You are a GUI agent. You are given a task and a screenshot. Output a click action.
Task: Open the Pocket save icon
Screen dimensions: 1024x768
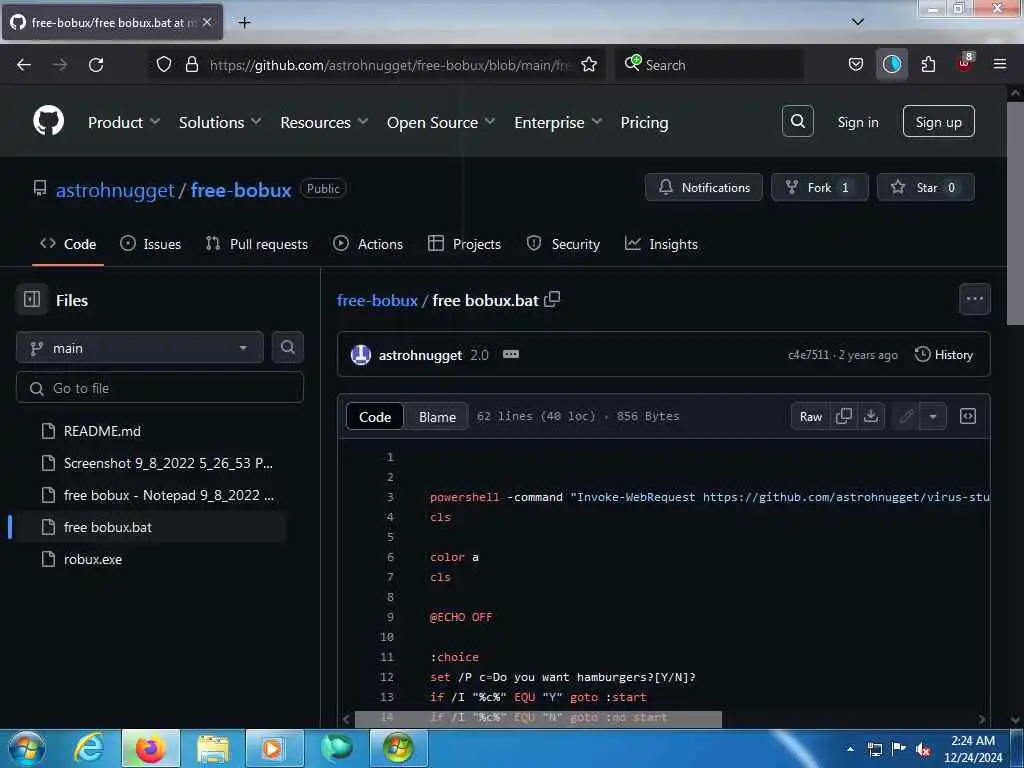pyautogui.click(x=856, y=64)
